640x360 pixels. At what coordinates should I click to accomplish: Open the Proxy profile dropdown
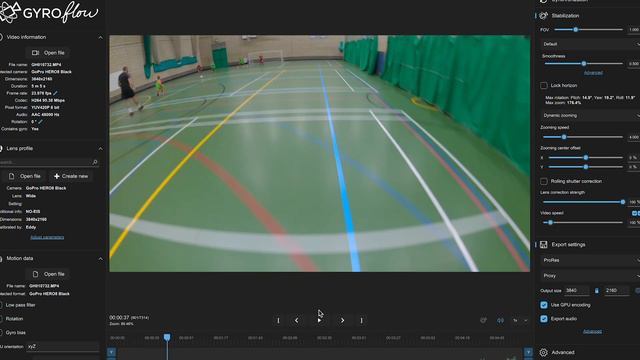[590, 276]
